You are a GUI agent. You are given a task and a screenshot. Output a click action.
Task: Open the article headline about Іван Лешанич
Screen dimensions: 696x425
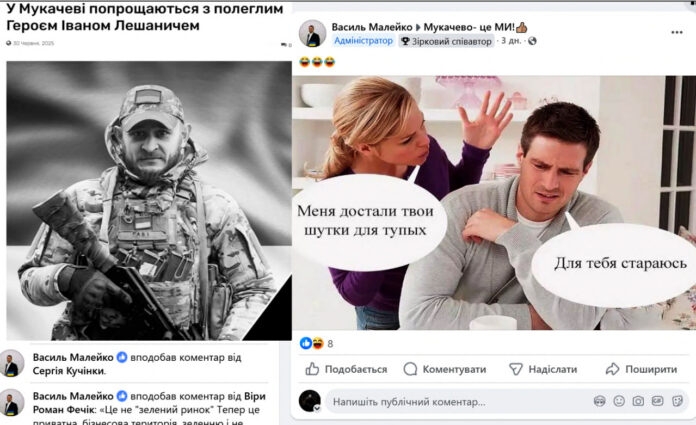pyautogui.click(x=145, y=17)
